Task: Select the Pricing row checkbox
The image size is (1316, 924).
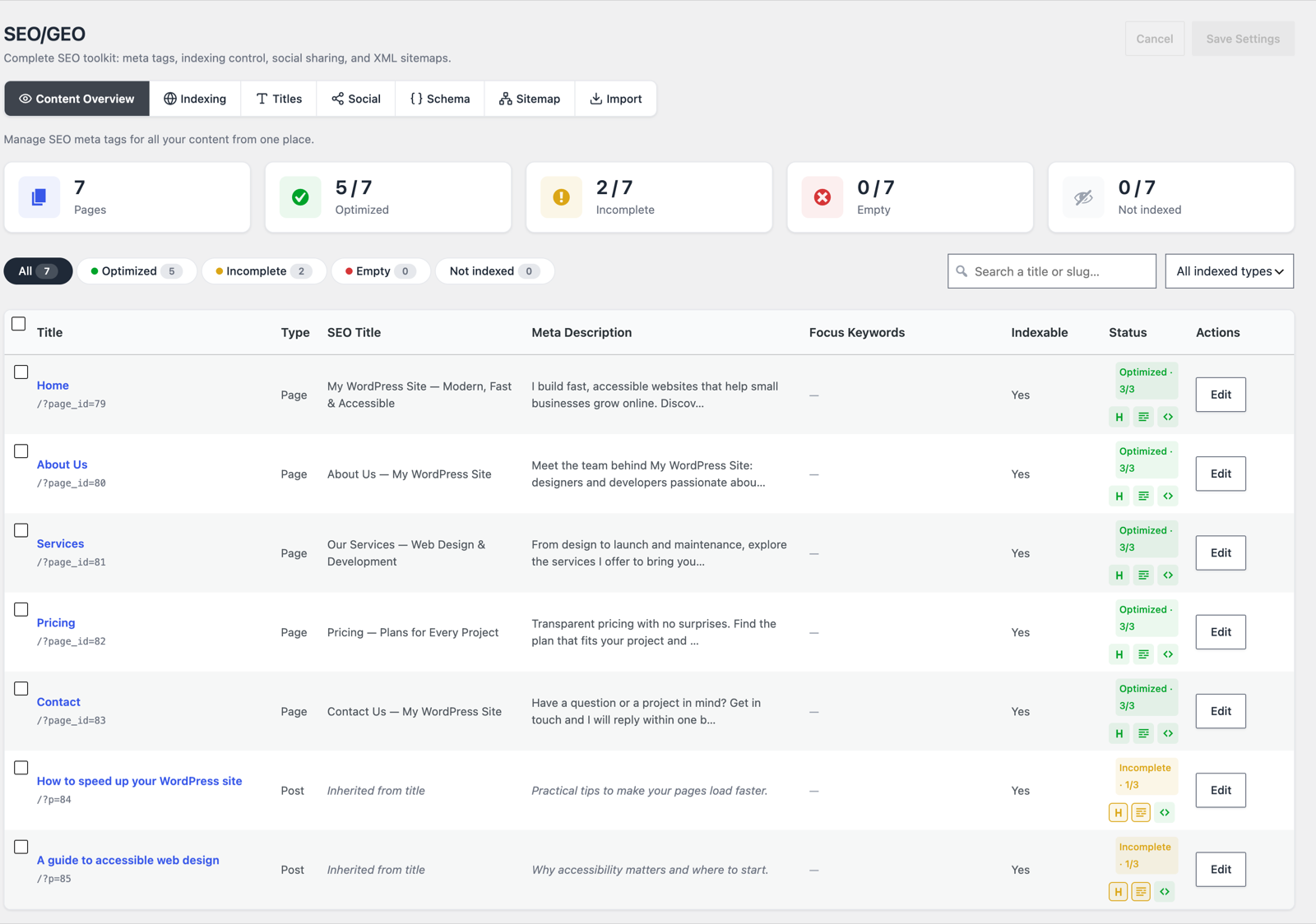Action: point(21,610)
